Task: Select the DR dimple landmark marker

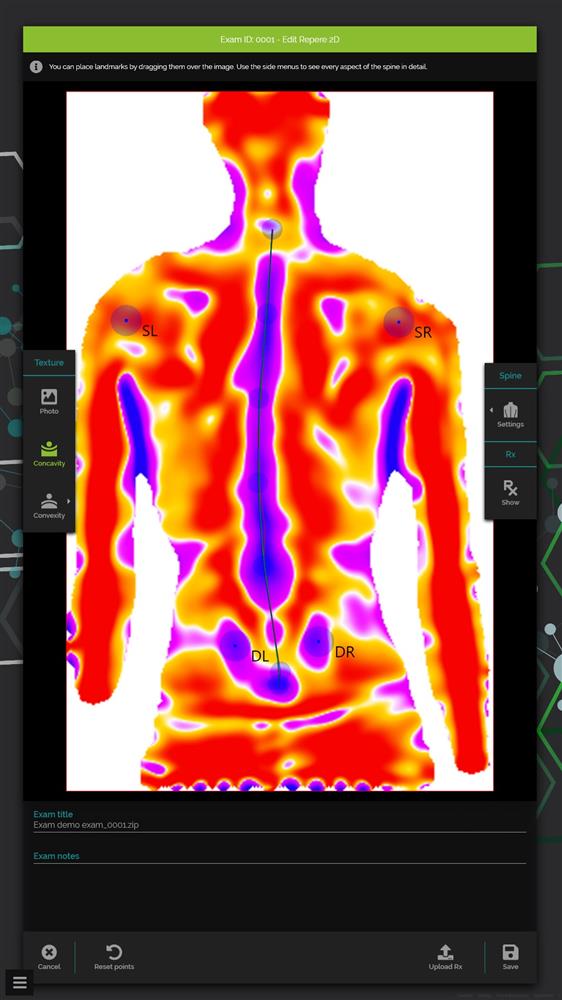Action: (x=318, y=642)
